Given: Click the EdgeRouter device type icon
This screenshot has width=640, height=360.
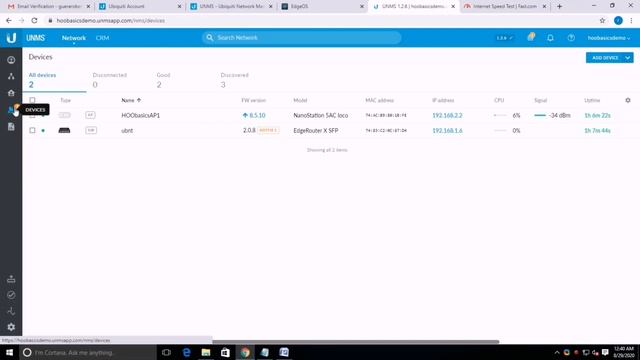Looking at the screenshot, I should pos(64,131).
